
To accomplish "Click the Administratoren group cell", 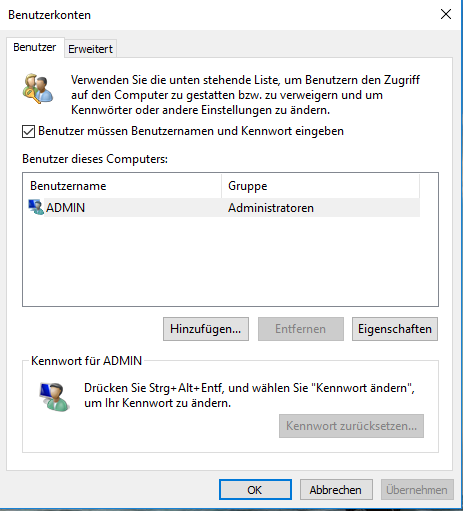I will [271, 208].
